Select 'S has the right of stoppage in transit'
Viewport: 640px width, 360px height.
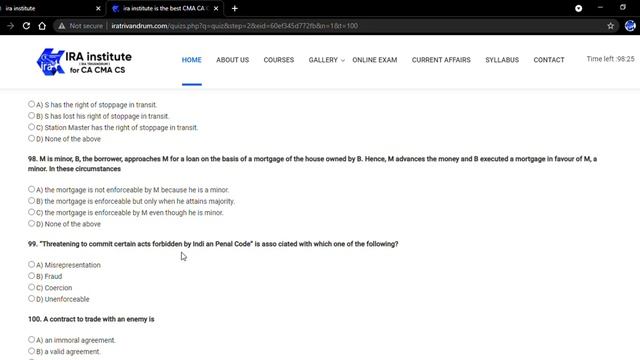point(31,104)
